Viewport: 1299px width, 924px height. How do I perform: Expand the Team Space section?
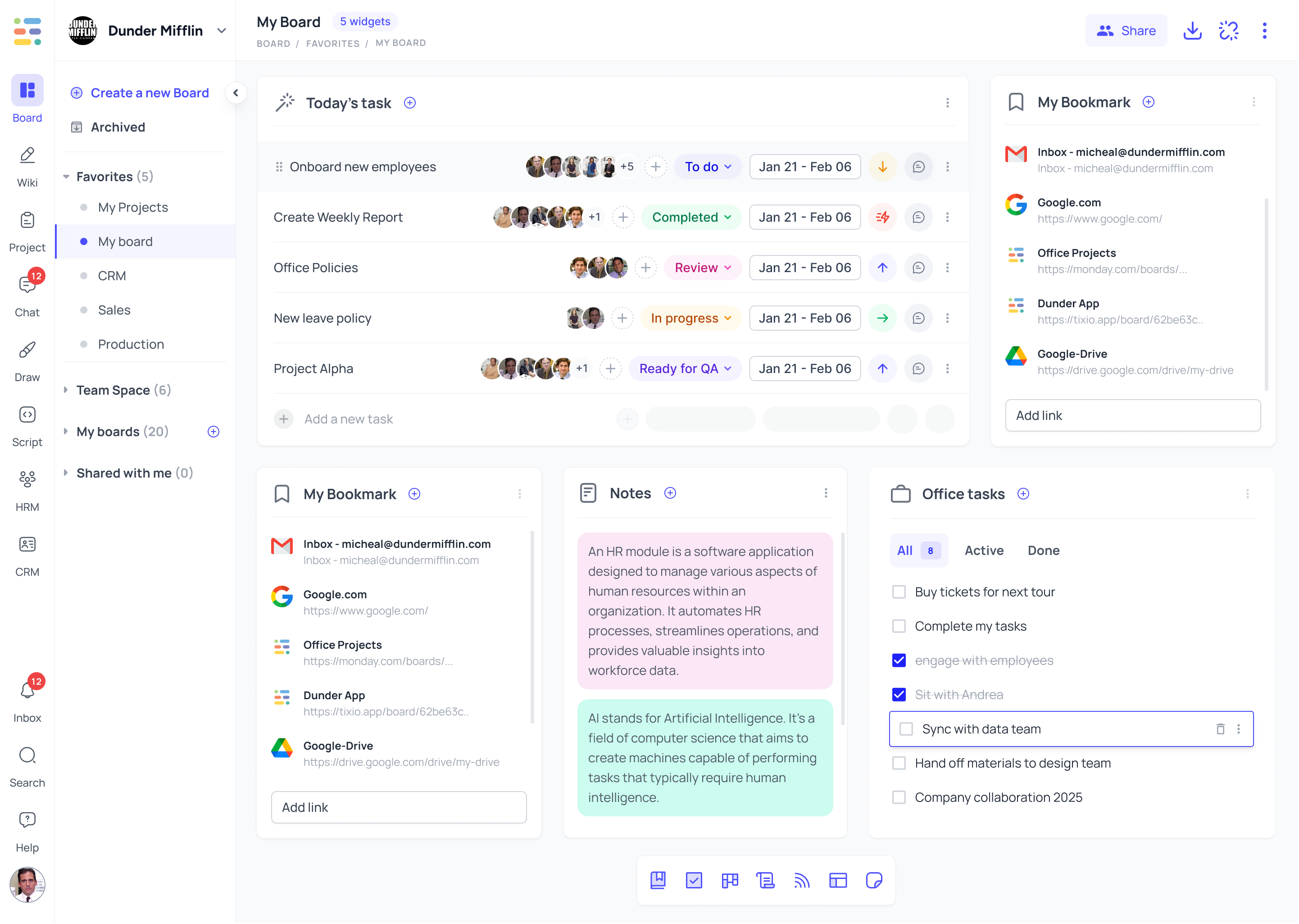[67, 390]
